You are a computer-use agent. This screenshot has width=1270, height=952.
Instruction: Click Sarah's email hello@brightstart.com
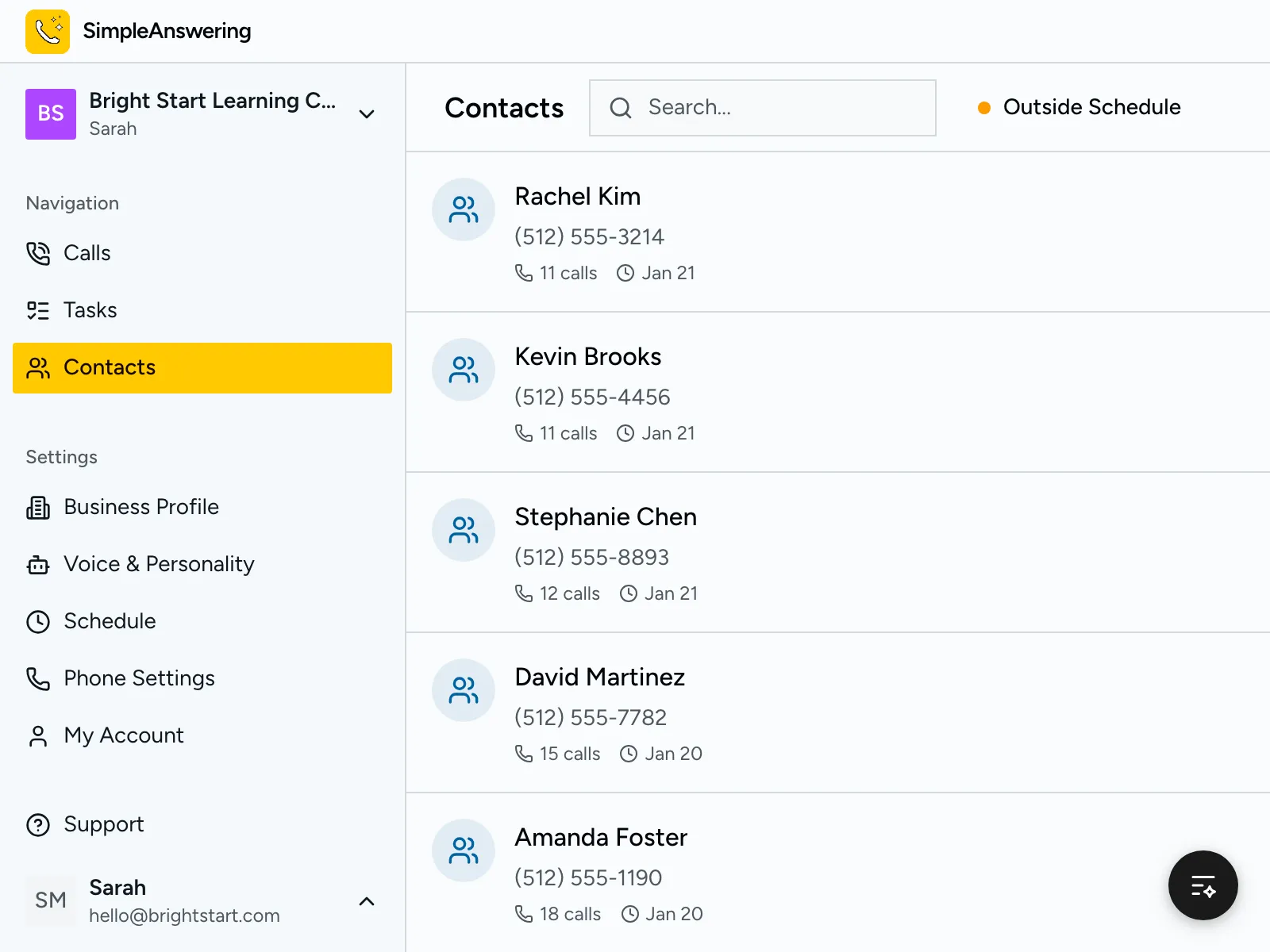pos(184,916)
